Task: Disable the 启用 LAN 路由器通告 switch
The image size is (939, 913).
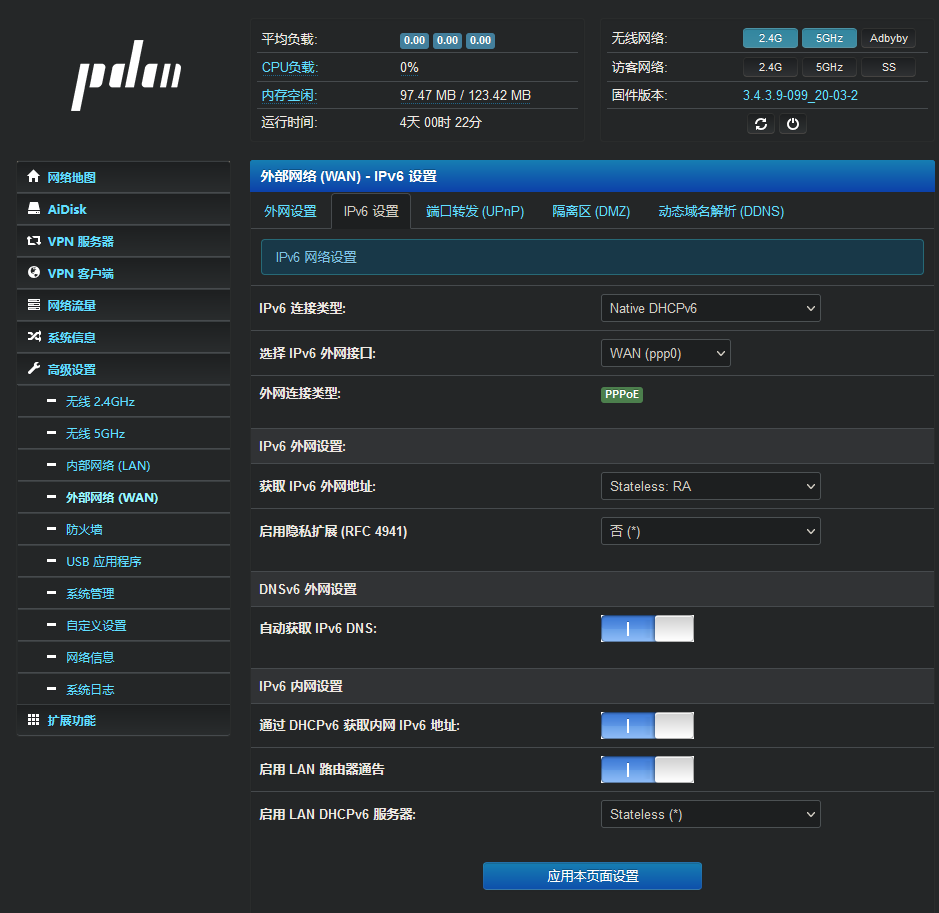Action: click(x=647, y=770)
